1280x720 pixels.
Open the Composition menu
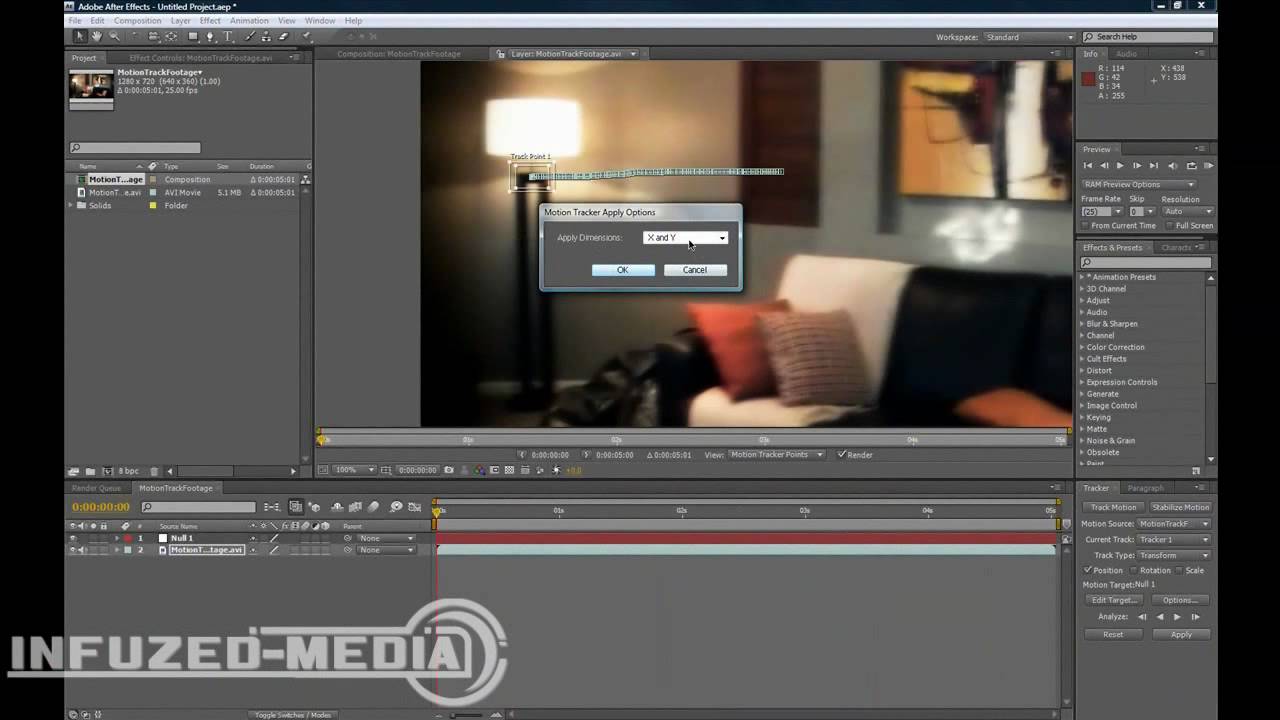coord(137,20)
